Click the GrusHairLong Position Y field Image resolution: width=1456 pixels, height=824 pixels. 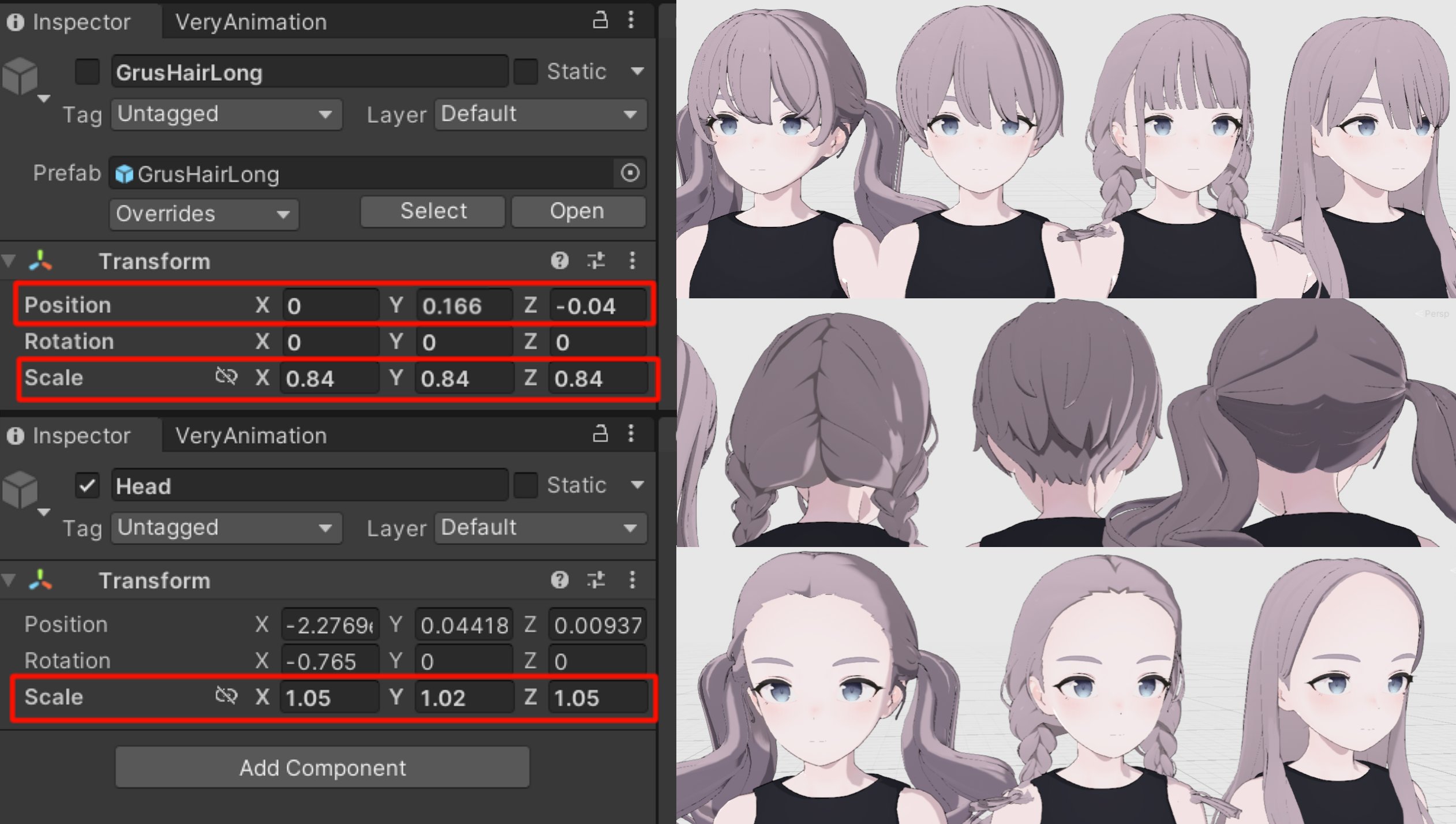tap(463, 305)
